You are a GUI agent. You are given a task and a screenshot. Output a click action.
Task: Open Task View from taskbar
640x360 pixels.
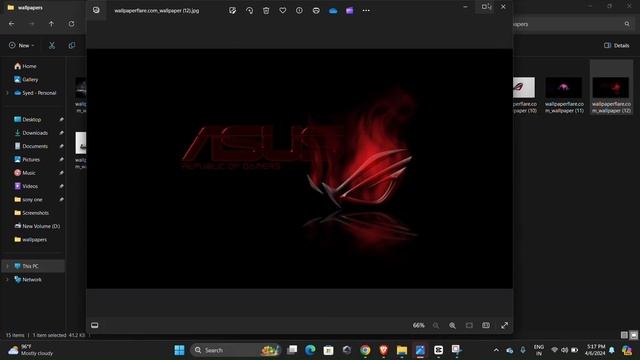coord(292,350)
